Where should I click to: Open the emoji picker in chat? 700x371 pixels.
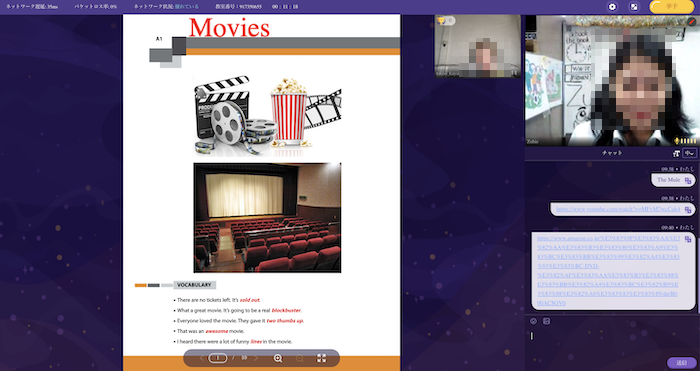pyautogui.click(x=533, y=321)
